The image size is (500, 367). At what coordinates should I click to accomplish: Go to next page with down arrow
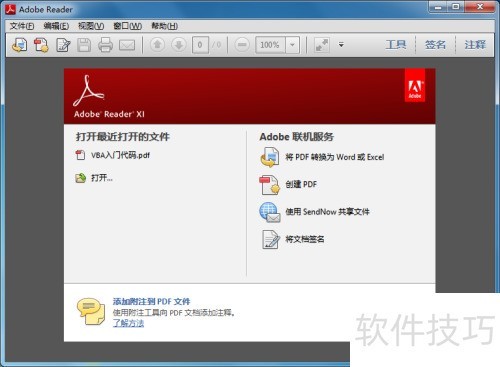pos(179,45)
